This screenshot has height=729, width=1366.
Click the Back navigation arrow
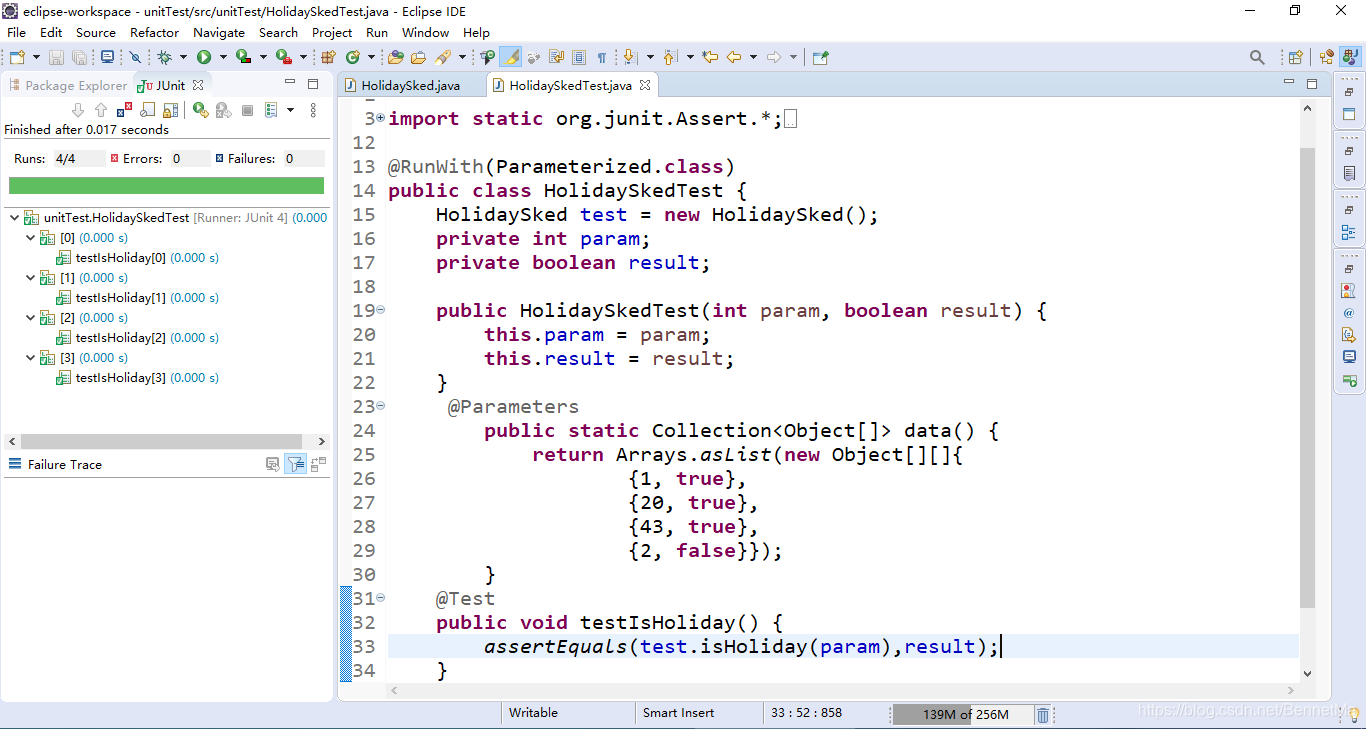[x=734, y=58]
